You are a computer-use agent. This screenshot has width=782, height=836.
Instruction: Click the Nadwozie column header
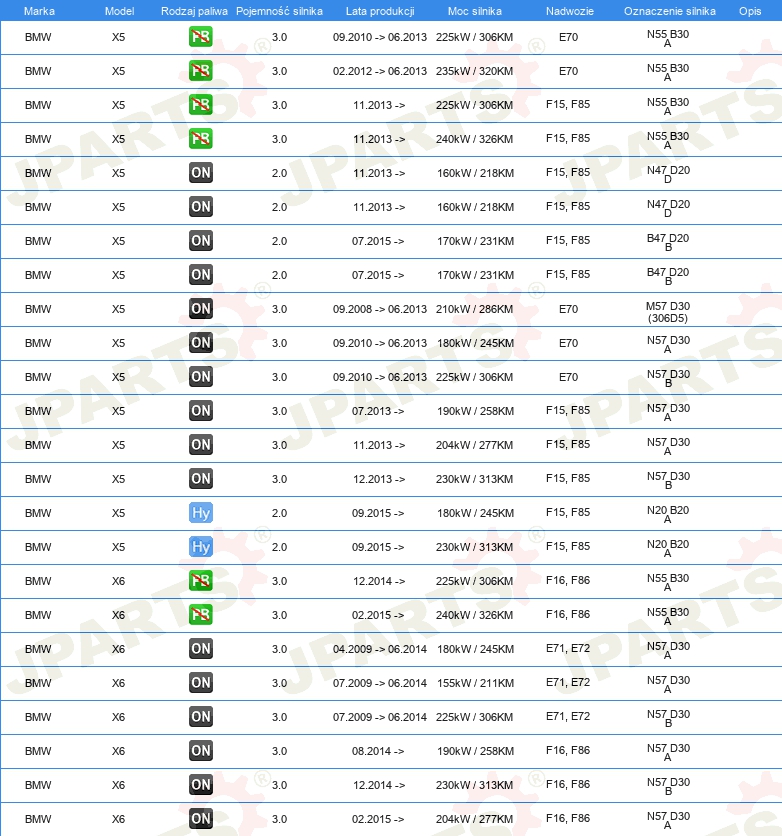pyautogui.click(x=569, y=11)
